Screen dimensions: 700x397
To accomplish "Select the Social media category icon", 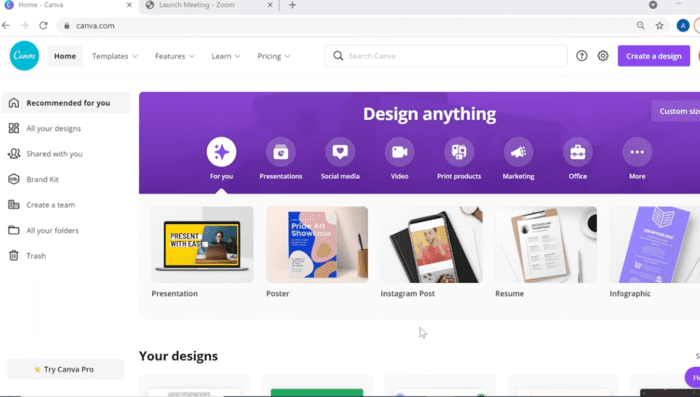I will coord(340,152).
